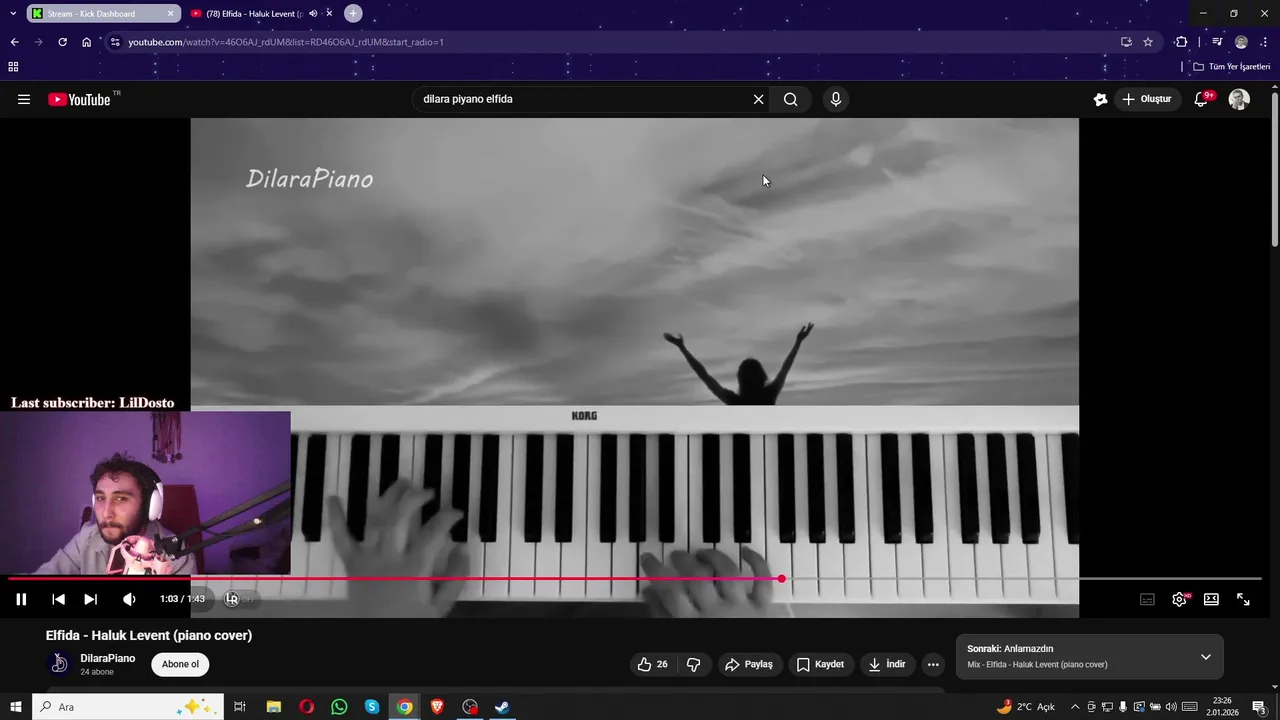Viewport: 1280px width, 720px height.
Task: Run search with the magnifier button
Action: click(791, 99)
